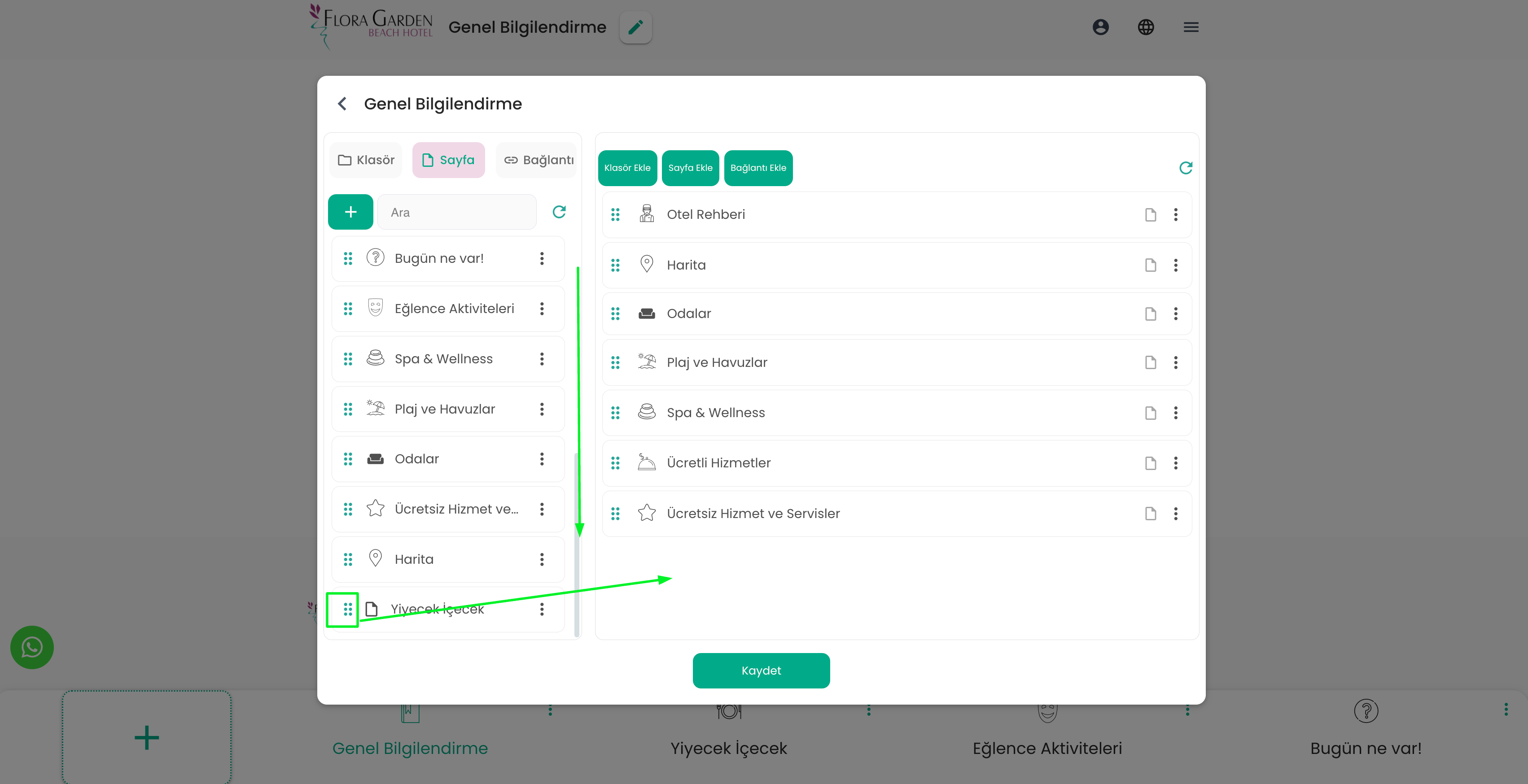
Task: Grab the drag handle of Yiyecek İçecek
Action: 348,609
